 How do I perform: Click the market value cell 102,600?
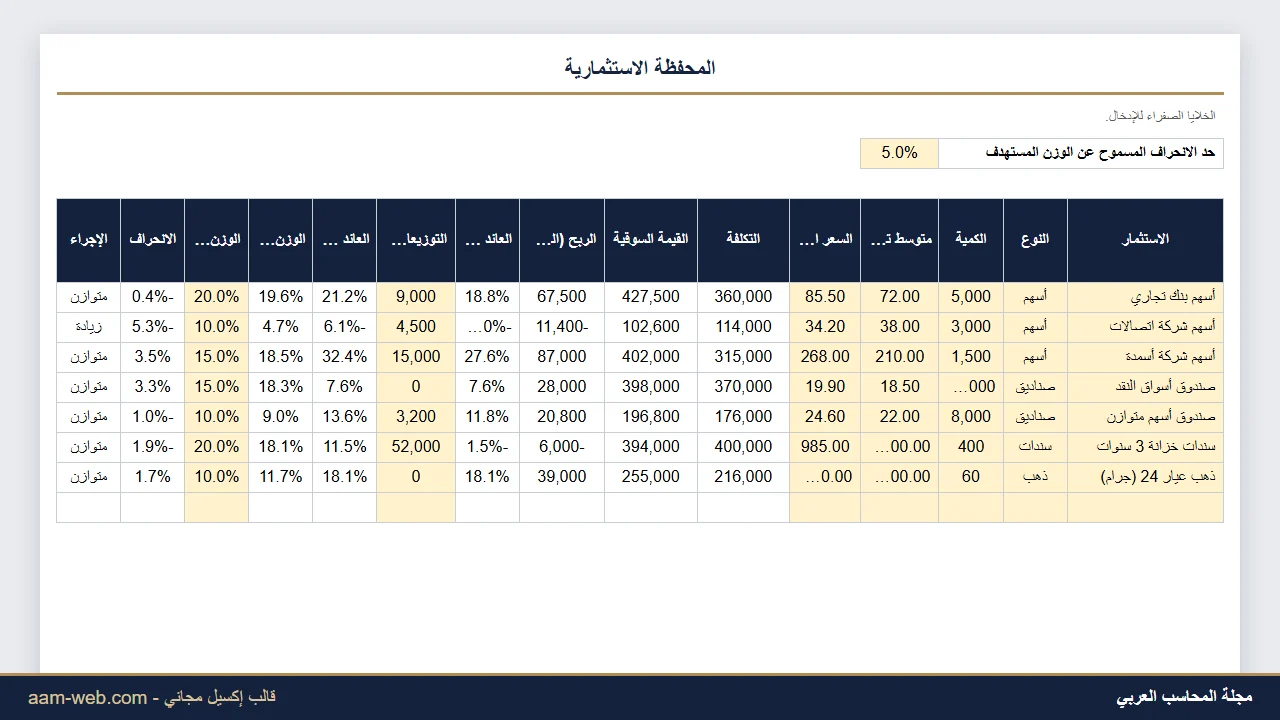[x=651, y=327]
